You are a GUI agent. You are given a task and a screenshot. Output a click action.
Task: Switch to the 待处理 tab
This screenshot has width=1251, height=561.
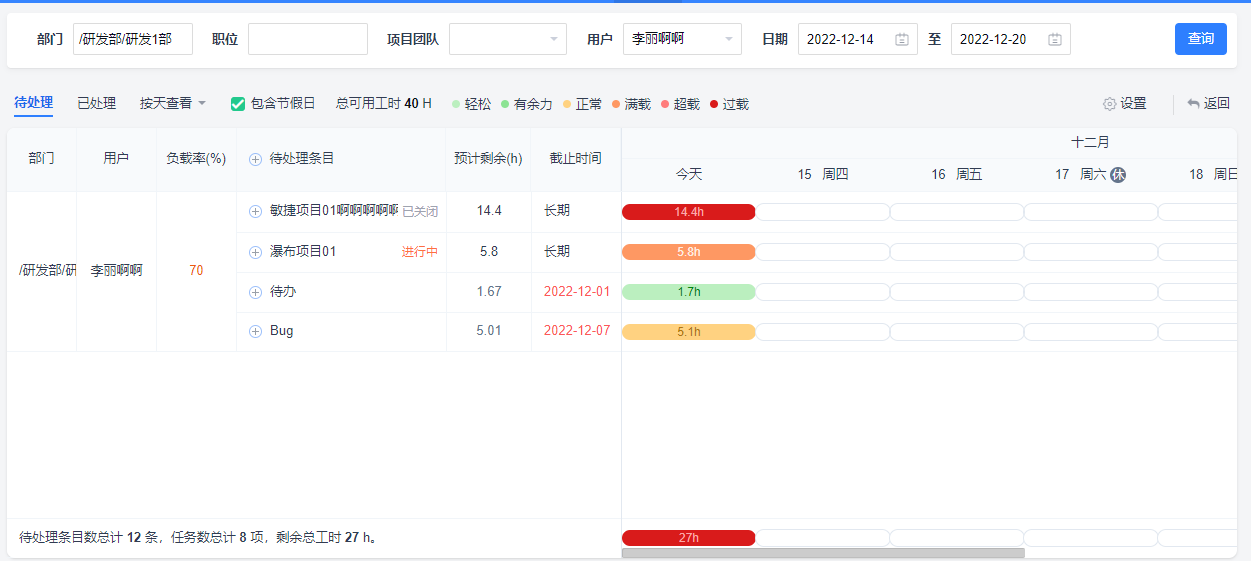[x=34, y=103]
